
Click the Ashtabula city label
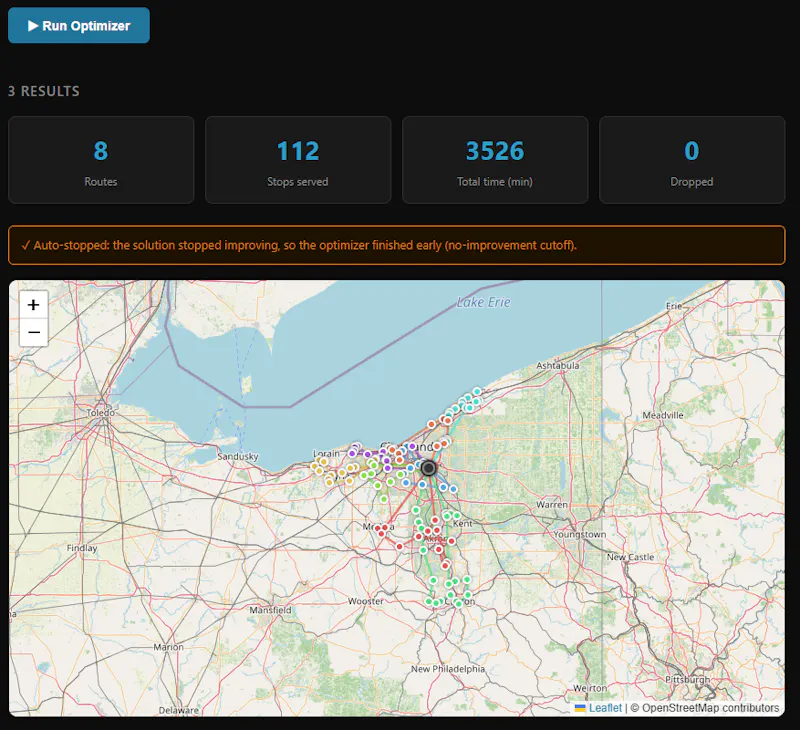pyautogui.click(x=558, y=366)
